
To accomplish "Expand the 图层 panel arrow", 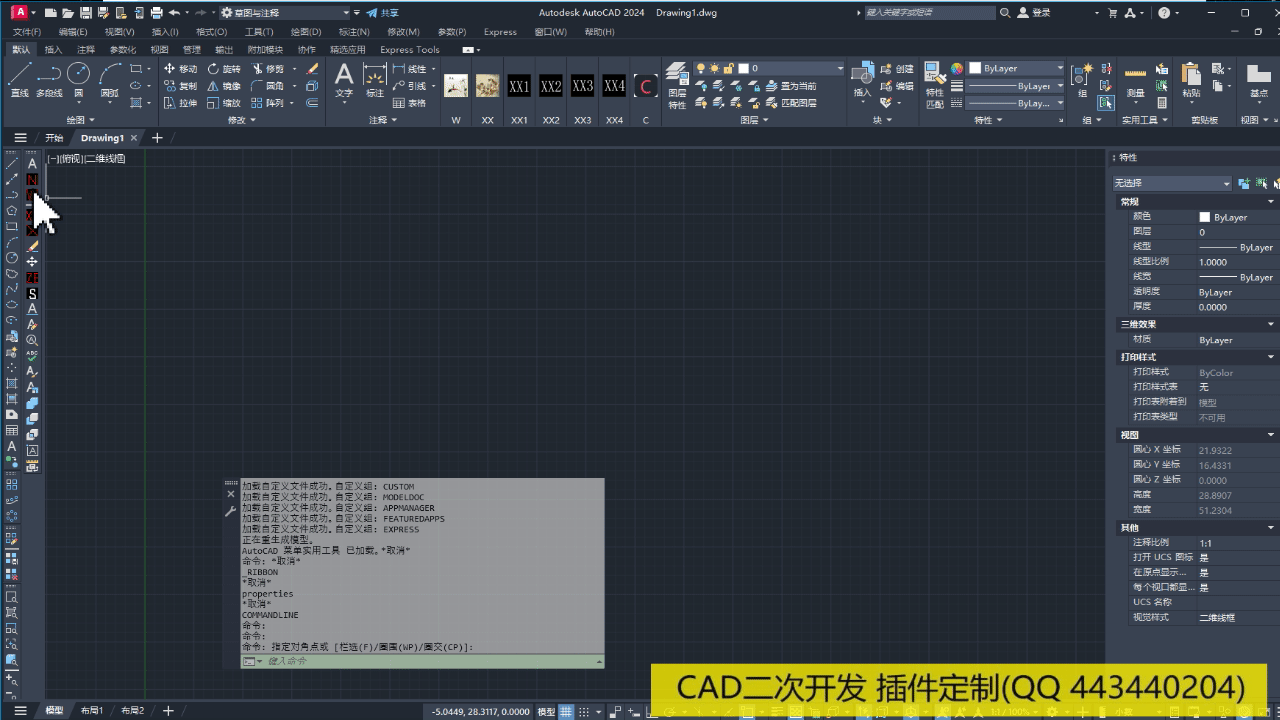I will click(x=765, y=120).
